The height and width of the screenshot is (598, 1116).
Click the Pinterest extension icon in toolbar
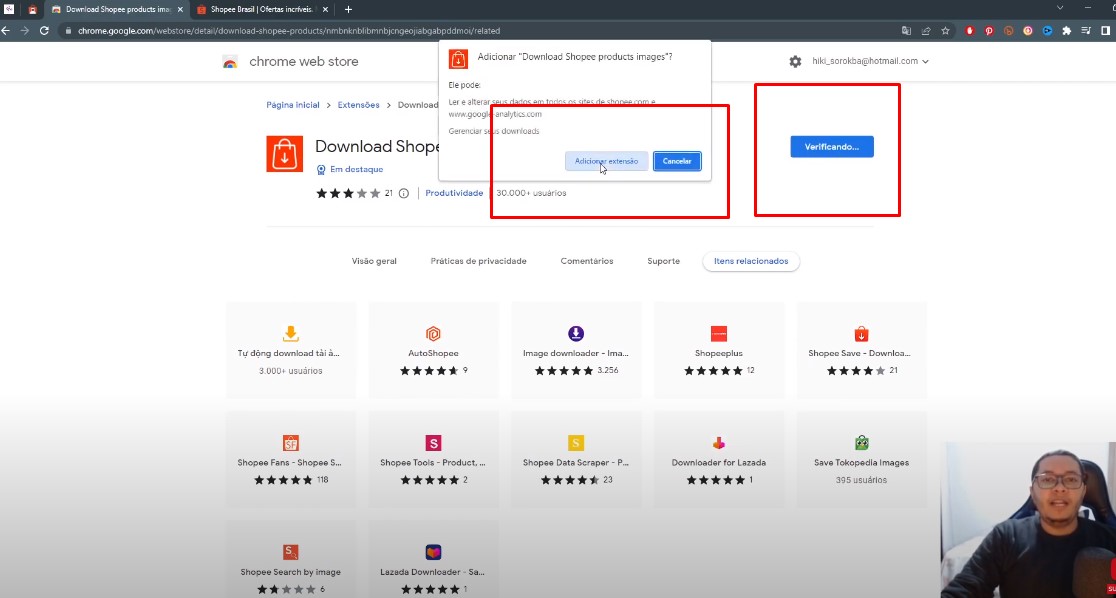[x=989, y=31]
